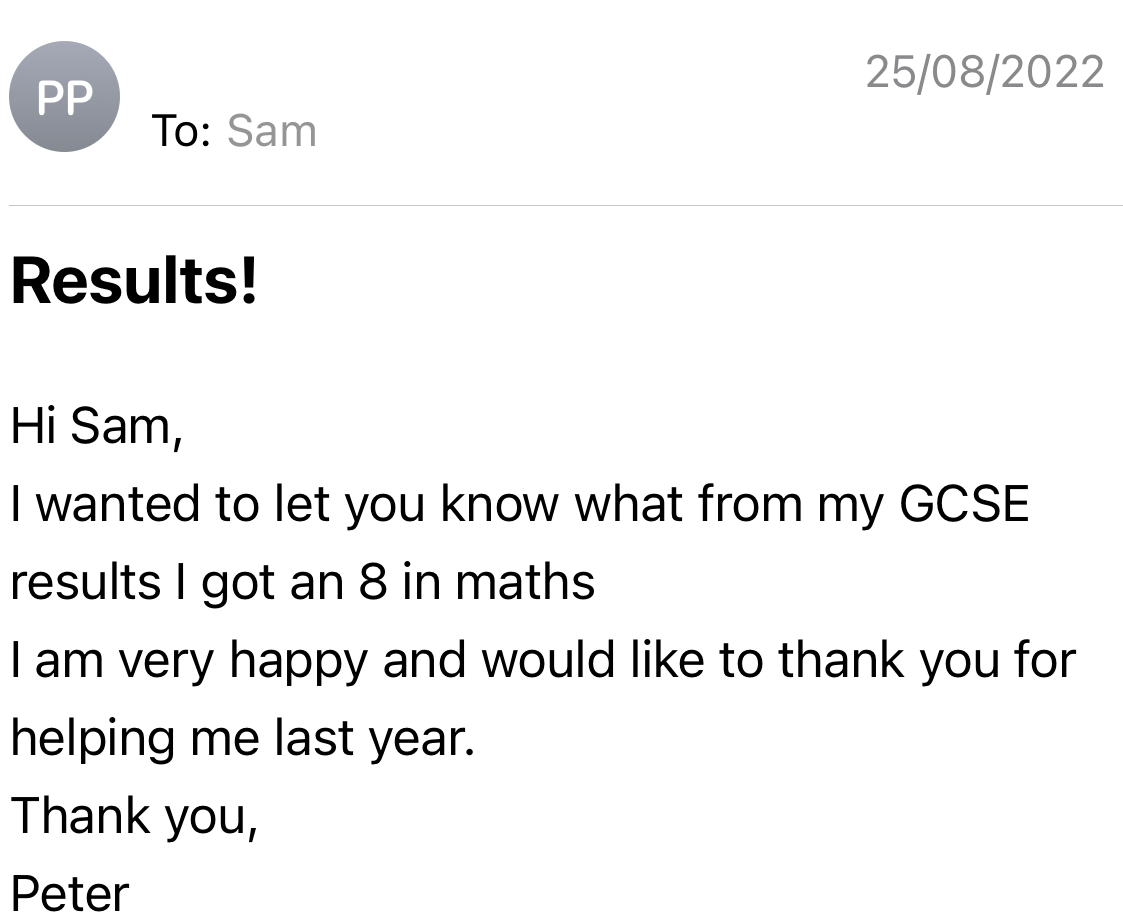The image size is (1123, 923).
Task: Click the number 8 in the message
Action: click(x=372, y=582)
